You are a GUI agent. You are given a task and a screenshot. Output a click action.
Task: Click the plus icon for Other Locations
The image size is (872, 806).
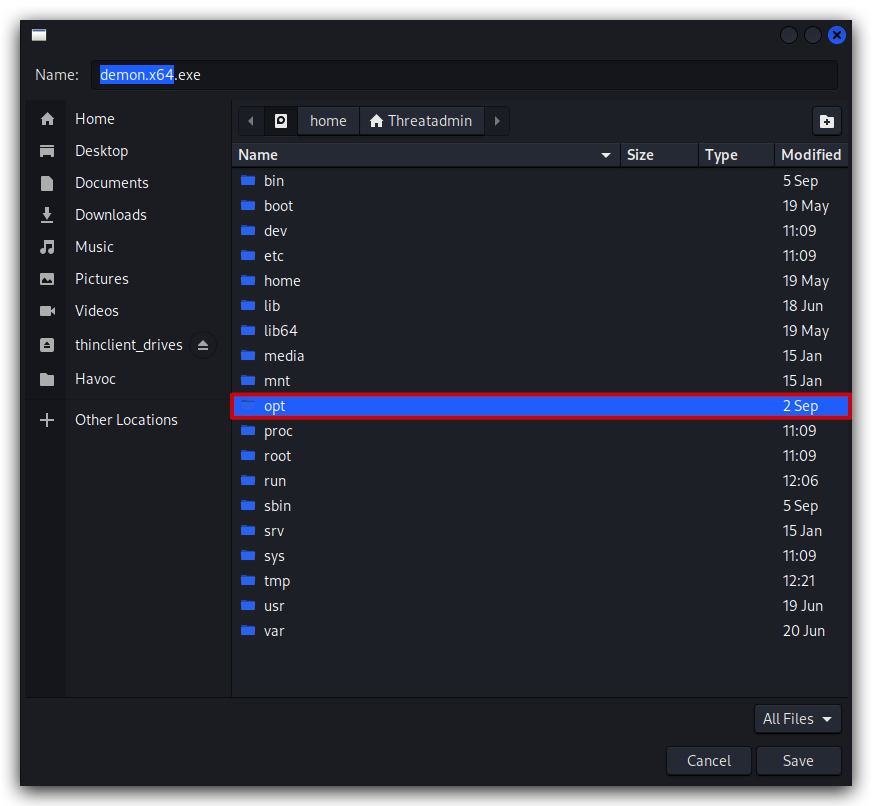[x=47, y=420]
